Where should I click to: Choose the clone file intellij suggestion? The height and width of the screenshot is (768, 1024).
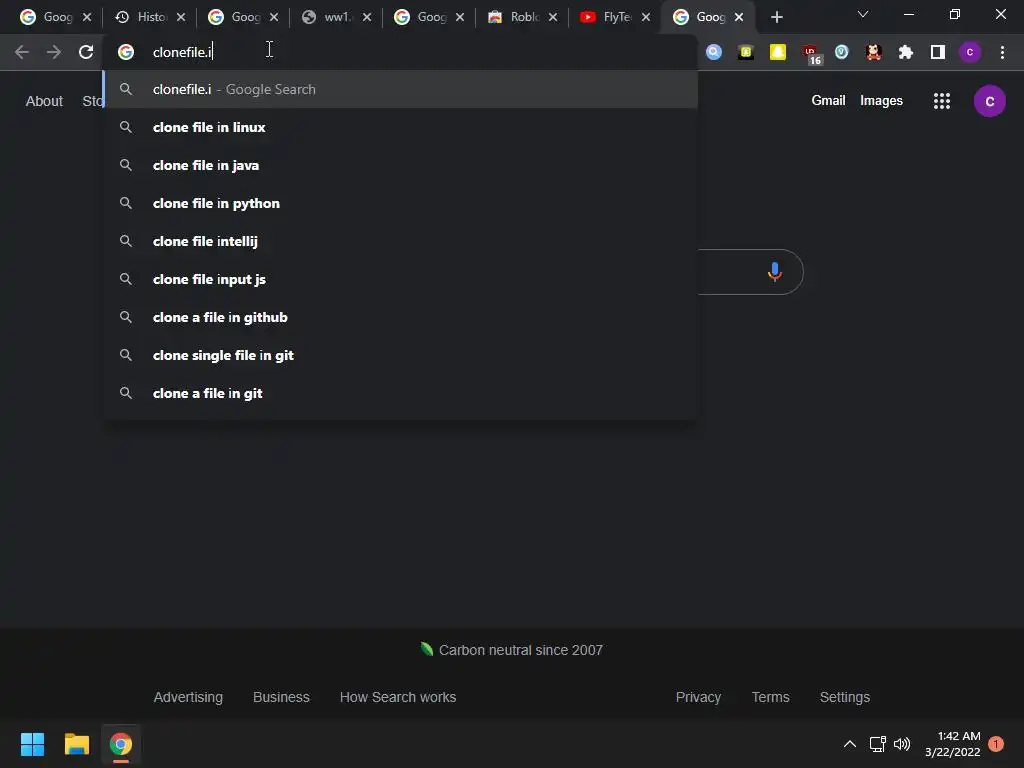(400, 241)
